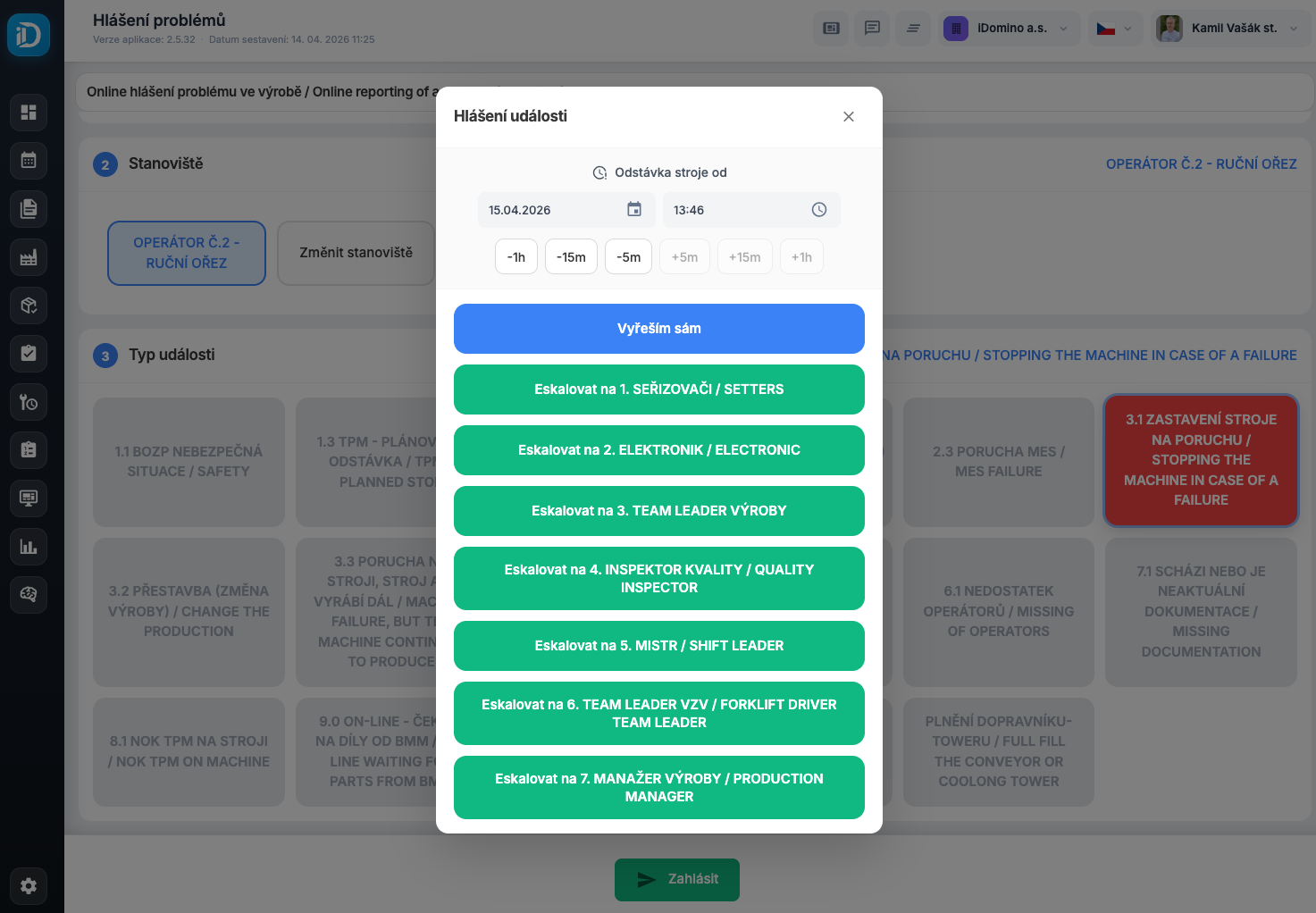Choose Eskalovat na 5. MISTR / SHIFT LEADER

[658, 646]
